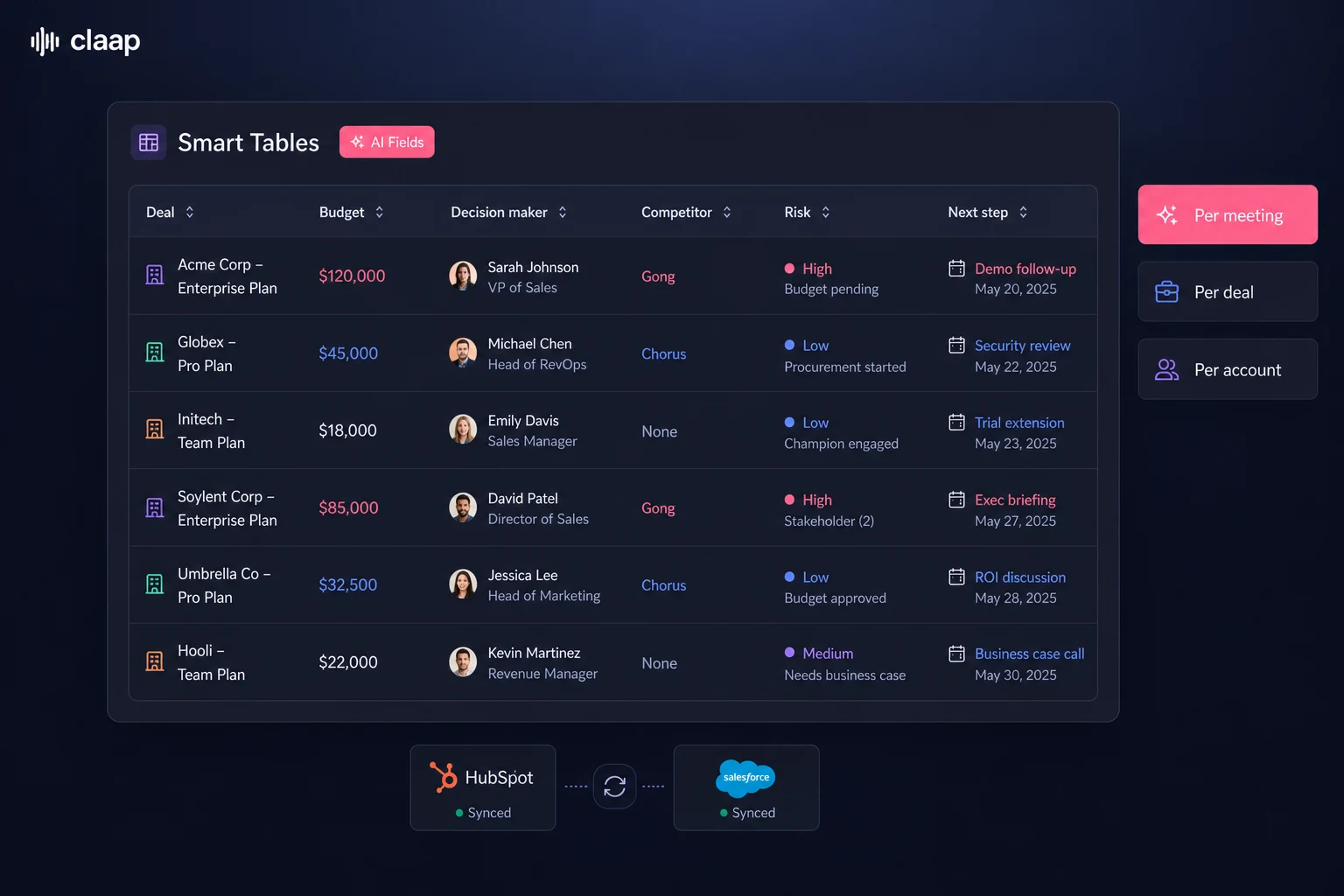The image size is (1344, 896).
Task: Click the $120,000 budget value
Action: click(x=352, y=276)
